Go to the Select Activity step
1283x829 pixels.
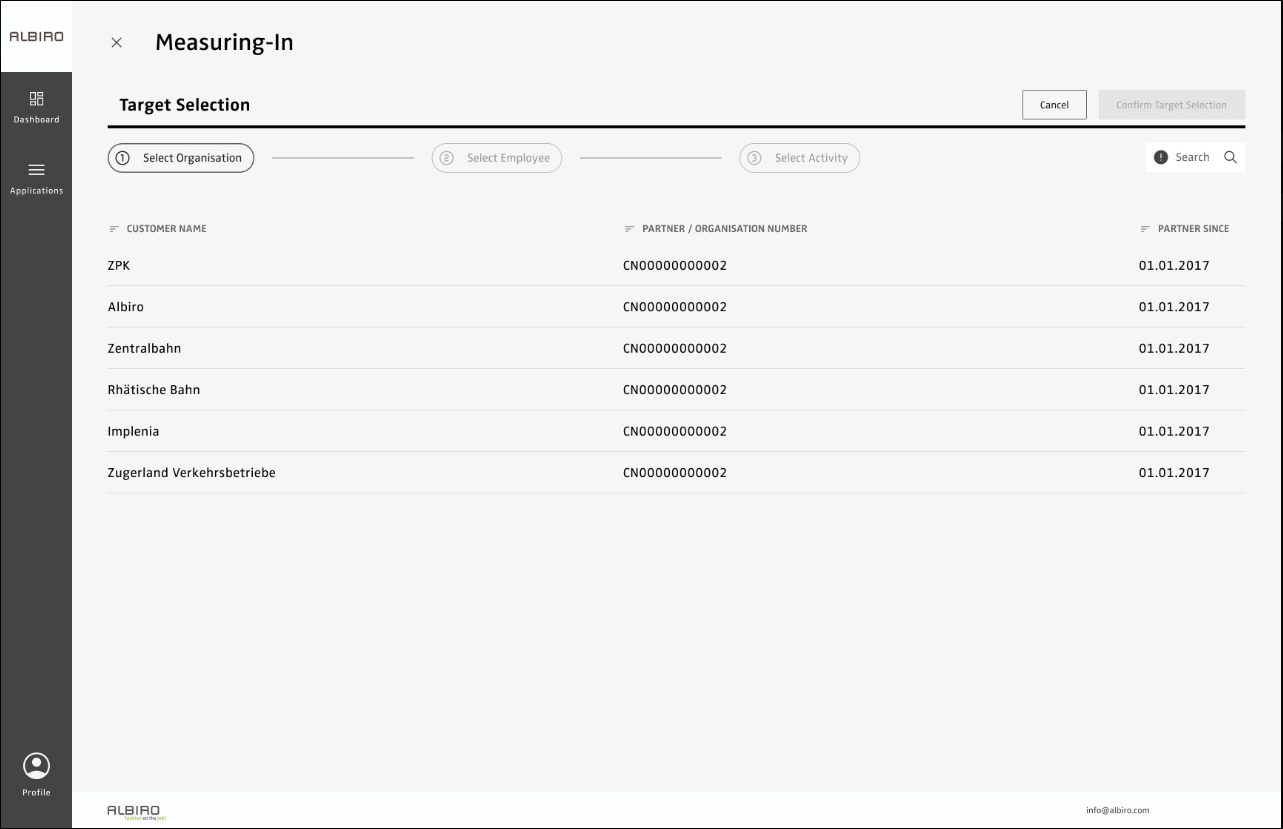(800, 158)
